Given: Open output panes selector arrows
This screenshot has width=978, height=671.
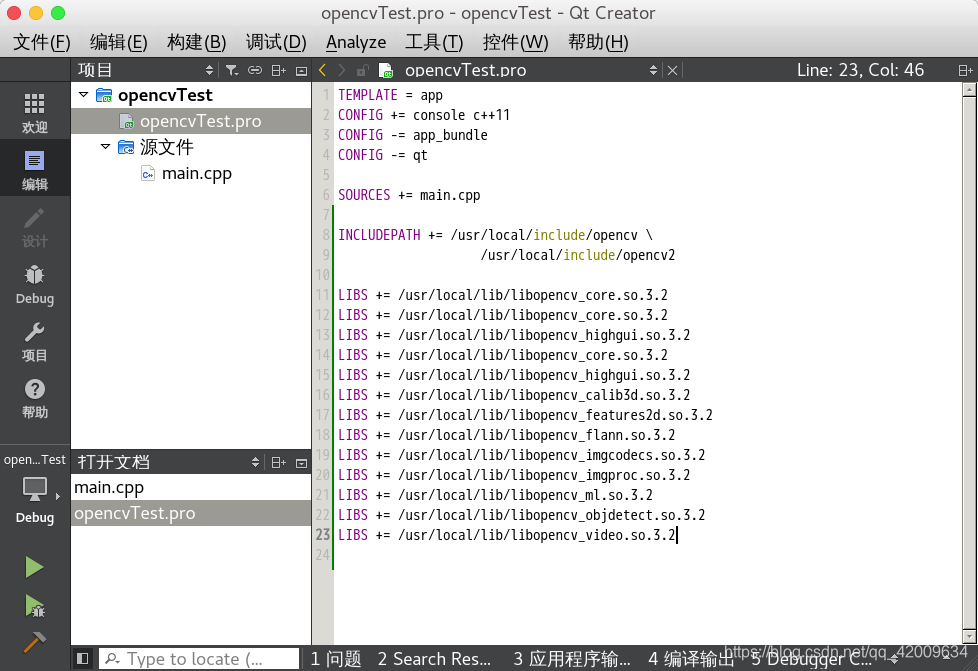Looking at the screenshot, I should pyautogui.click(x=894, y=659).
